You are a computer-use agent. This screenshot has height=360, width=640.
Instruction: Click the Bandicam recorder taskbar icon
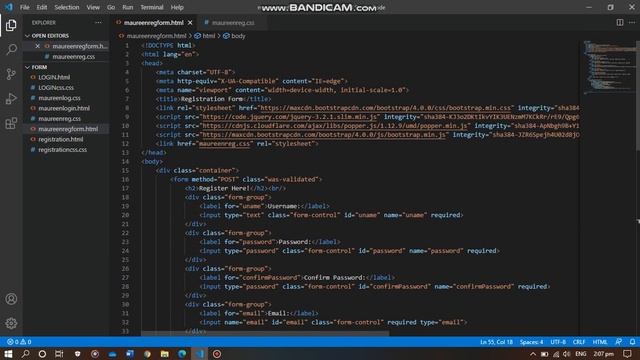[x=217, y=354]
